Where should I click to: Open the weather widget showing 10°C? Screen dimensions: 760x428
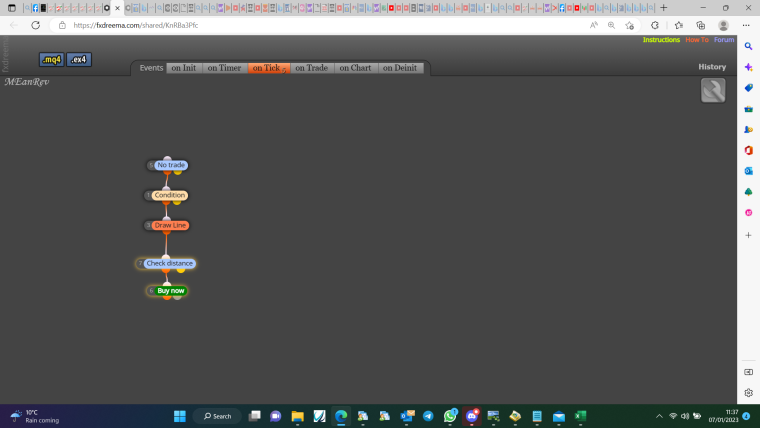point(35,416)
